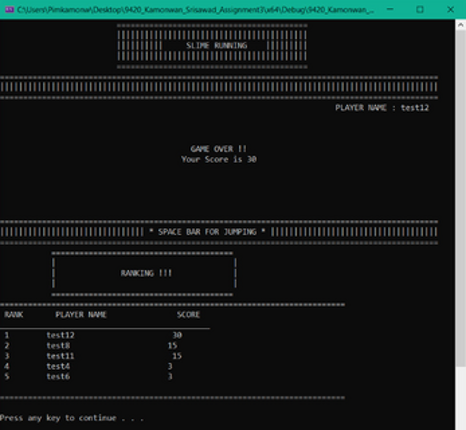Click the score 3 in test4 row

[x=170, y=366]
